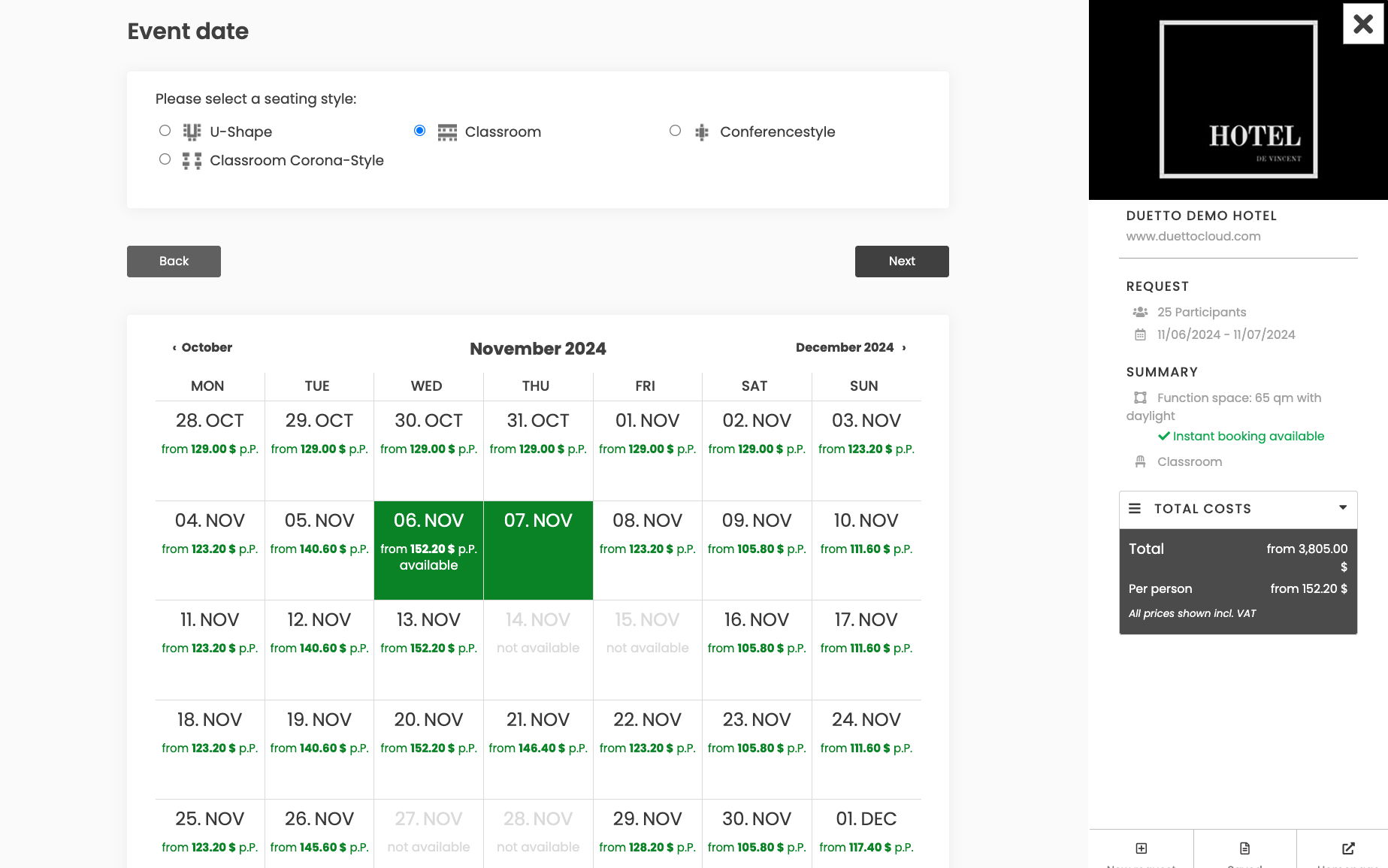Click the Total Costs list icon
This screenshot has height=868, width=1388.
point(1135,509)
